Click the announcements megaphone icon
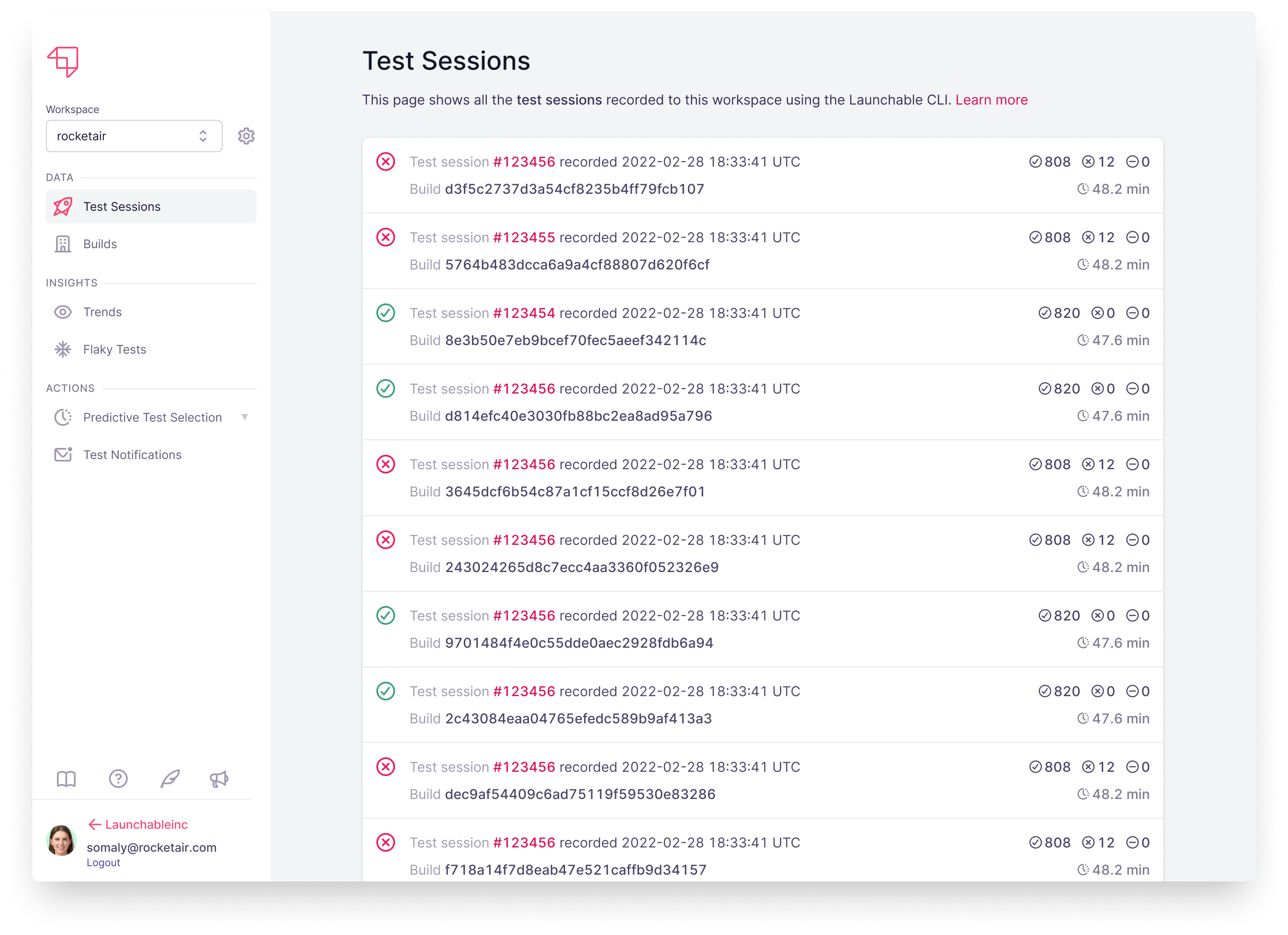Viewport: 1288px width, 935px height. (x=219, y=779)
